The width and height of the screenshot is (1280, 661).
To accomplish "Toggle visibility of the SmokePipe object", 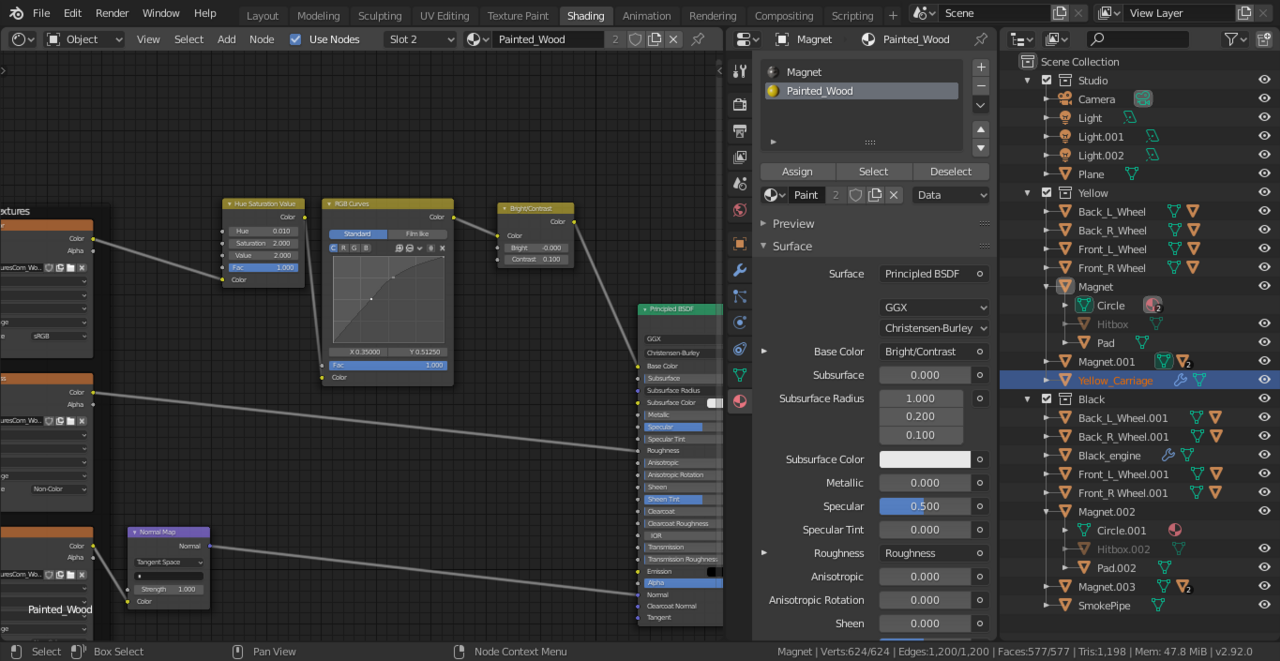I will (x=1264, y=605).
